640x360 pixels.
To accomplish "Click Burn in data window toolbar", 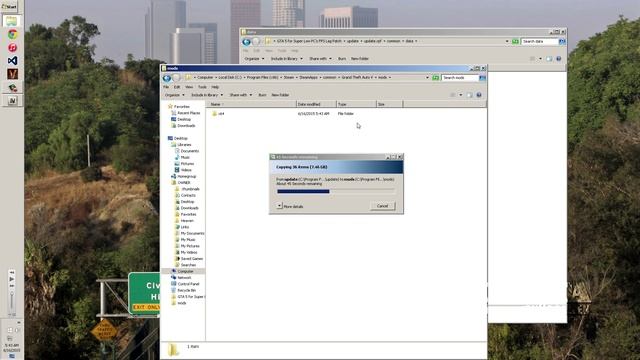I will (342, 59).
